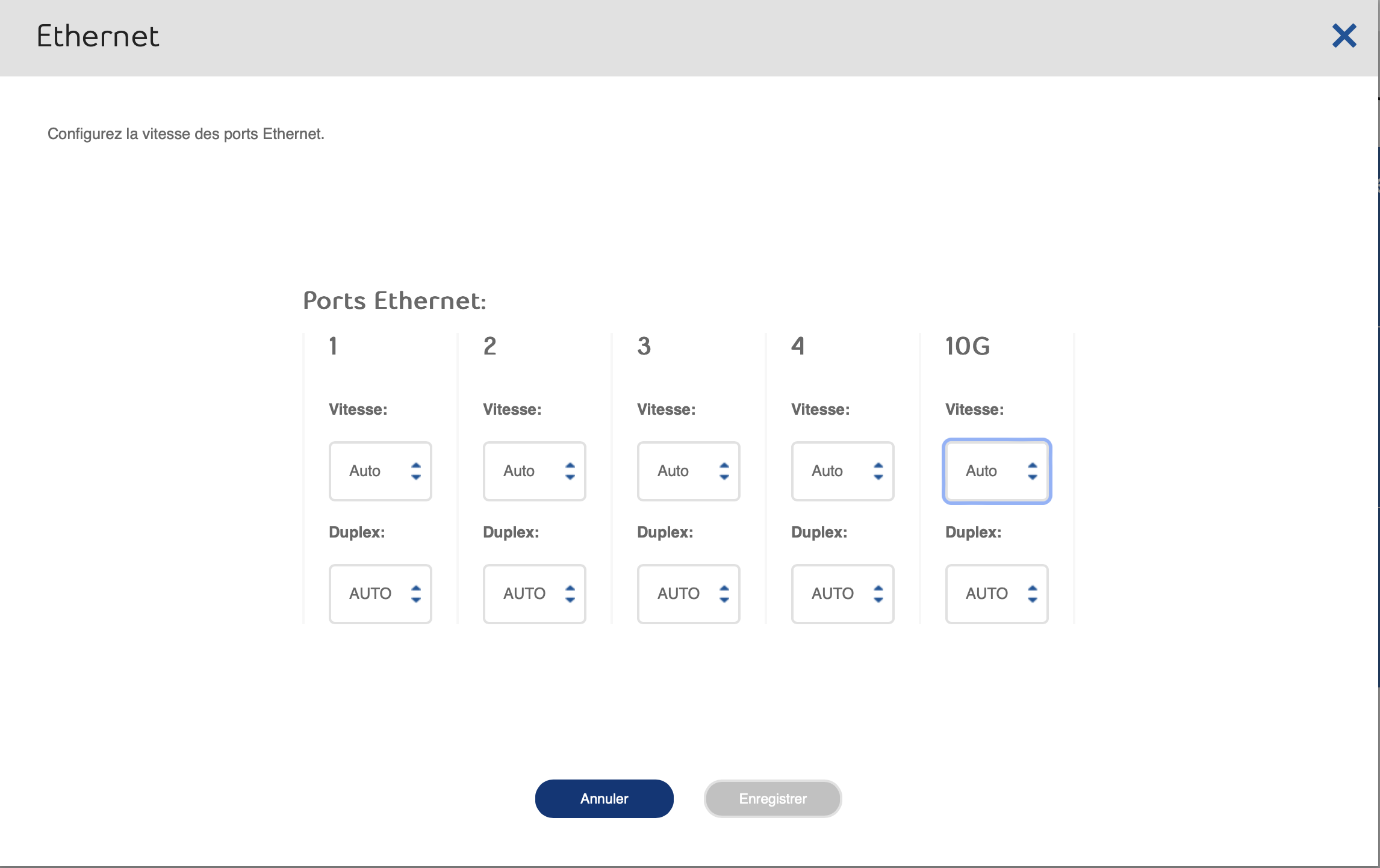Open the port 2 Vitesse dropdown
The width and height of the screenshot is (1380, 868).
pyautogui.click(x=528, y=471)
